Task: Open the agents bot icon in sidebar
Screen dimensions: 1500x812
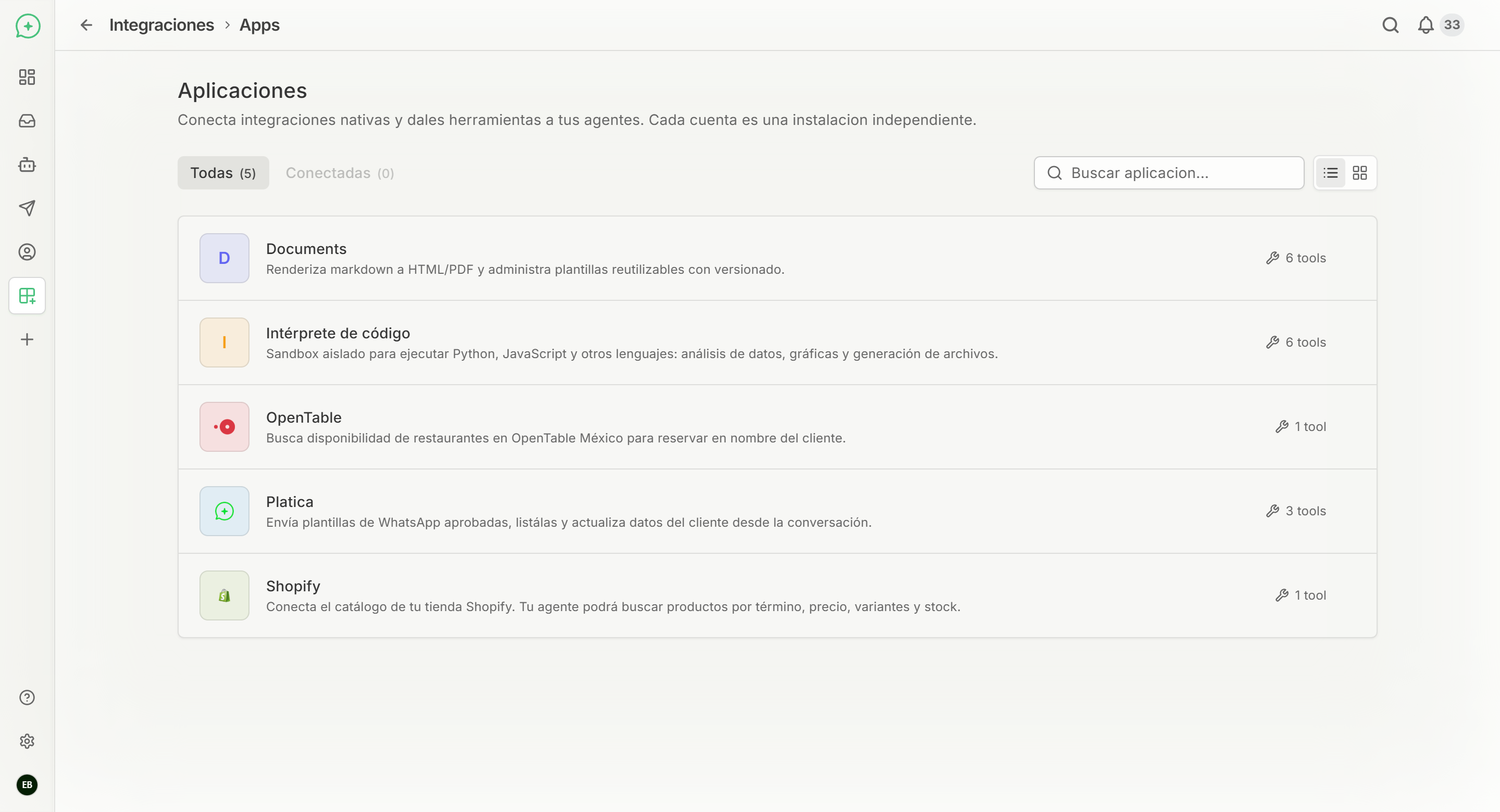Action: point(27,164)
